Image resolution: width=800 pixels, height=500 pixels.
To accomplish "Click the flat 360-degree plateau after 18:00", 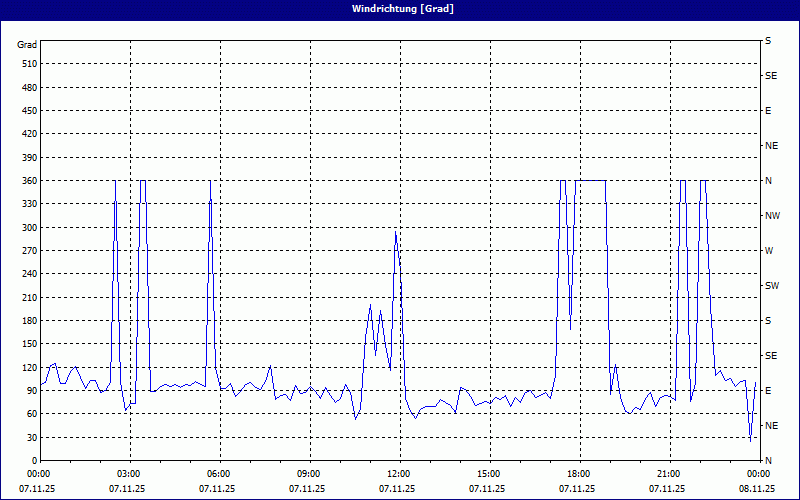I will tap(592, 181).
